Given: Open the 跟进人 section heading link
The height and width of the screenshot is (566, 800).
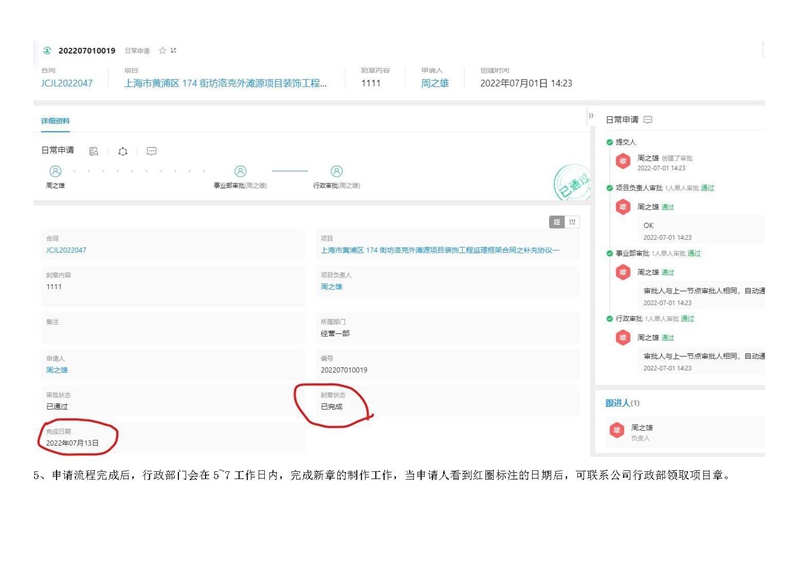Looking at the screenshot, I should click(618, 403).
